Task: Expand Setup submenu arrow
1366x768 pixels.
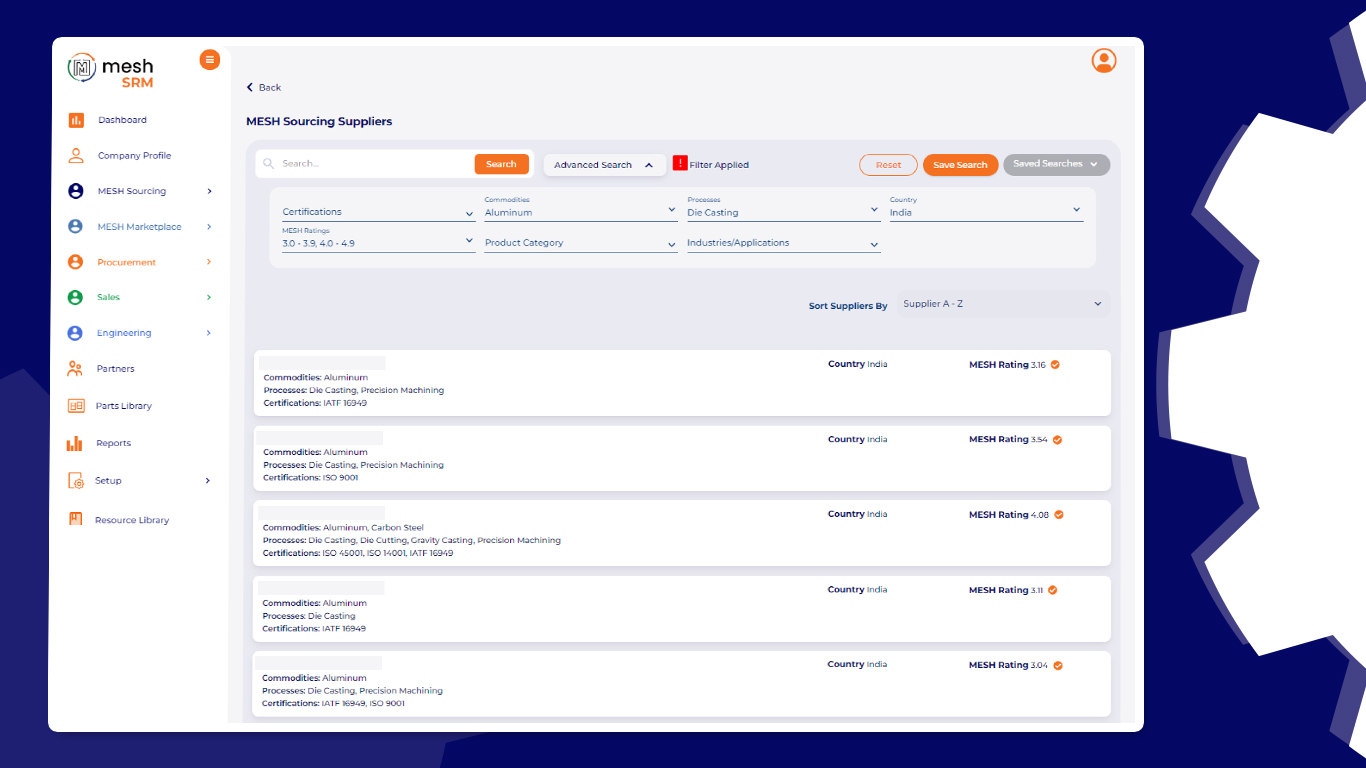Action: 208,481
